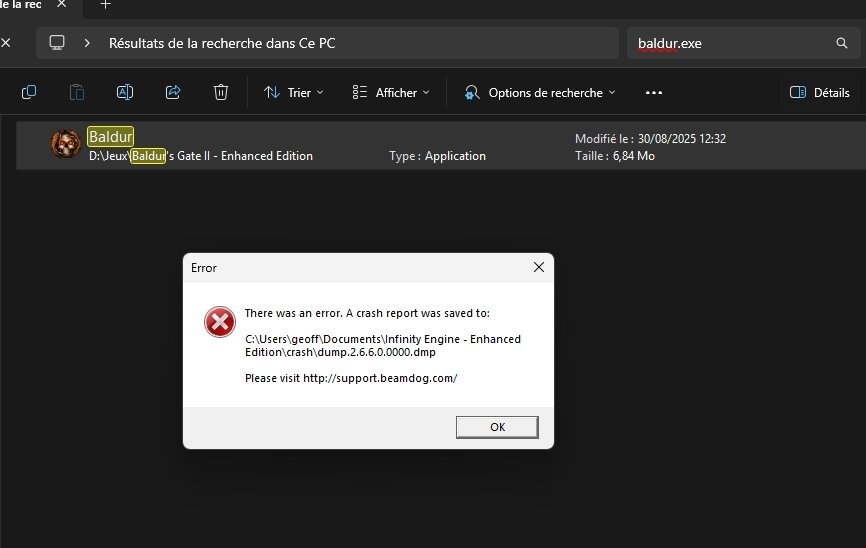The width and height of the screenshot is (866, 548).
Task: Click the magnifier search icon
Action: [842, 43]
